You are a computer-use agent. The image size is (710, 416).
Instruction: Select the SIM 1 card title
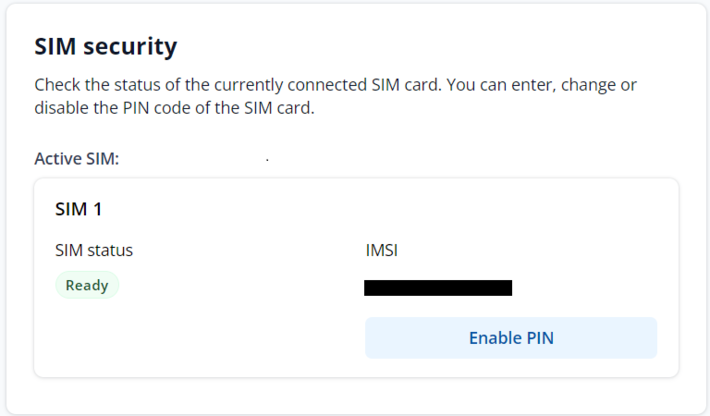pyautogui.click(x=78, y=210)
